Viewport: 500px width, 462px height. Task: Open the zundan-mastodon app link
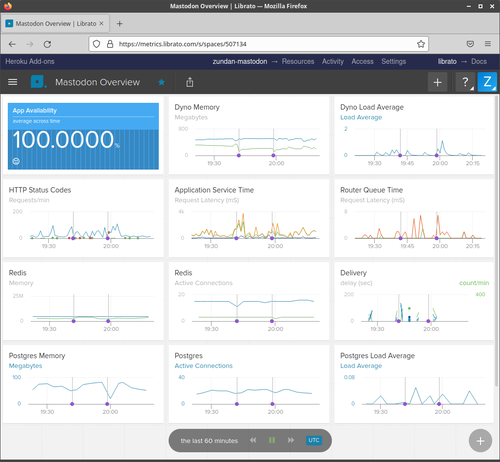(x=240, y=61)
